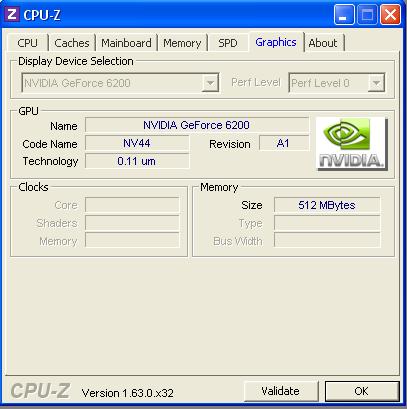Close the CPU-Z window
This screenshot has width=407, height=409.
(390, 15)
